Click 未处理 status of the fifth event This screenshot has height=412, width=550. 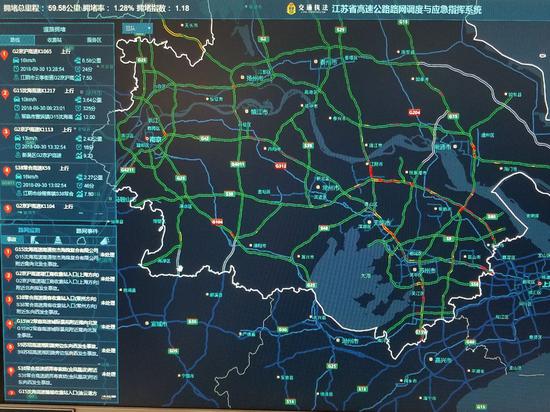[x=108, y=350]
